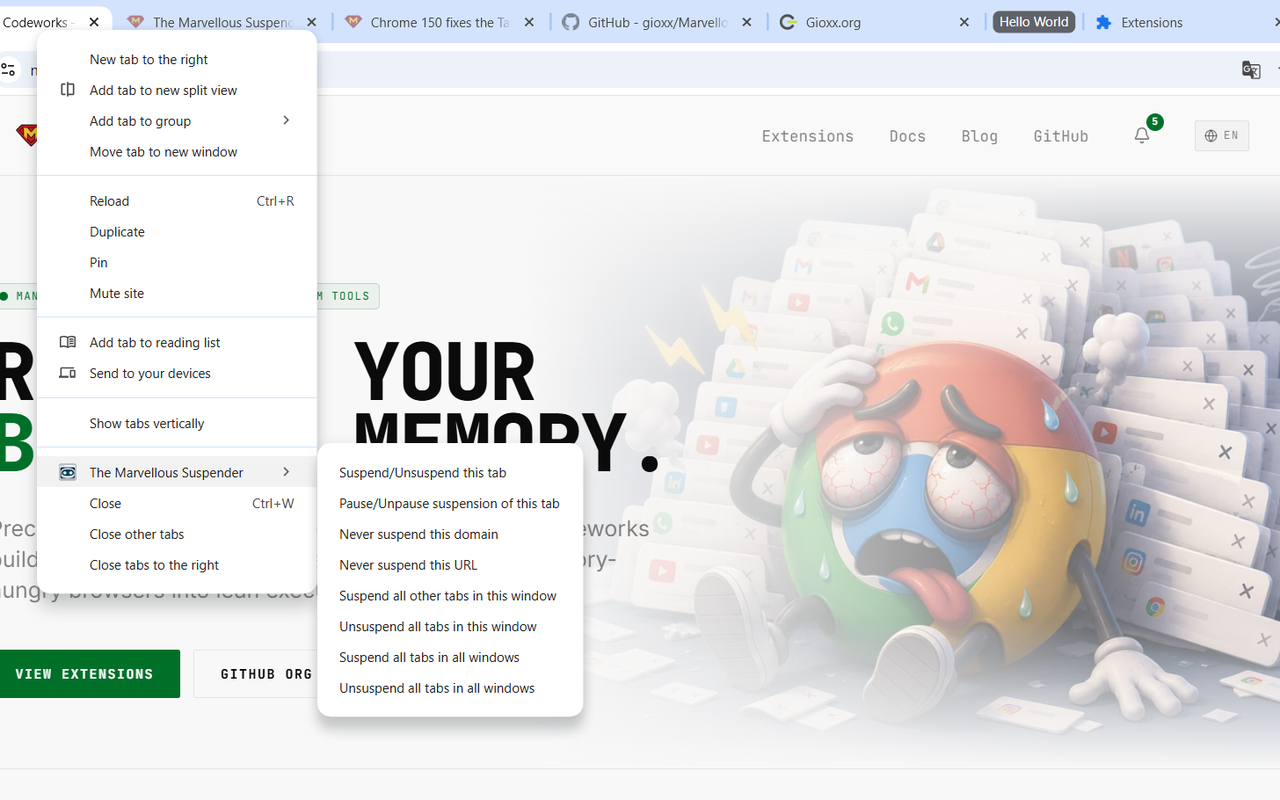Click the Gioxx.org tab favicon

pyautogui.click(x=788, y=22)
